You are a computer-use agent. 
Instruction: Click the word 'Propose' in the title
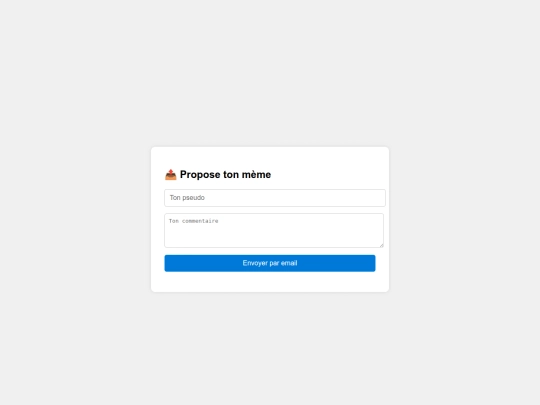[200, 175]
